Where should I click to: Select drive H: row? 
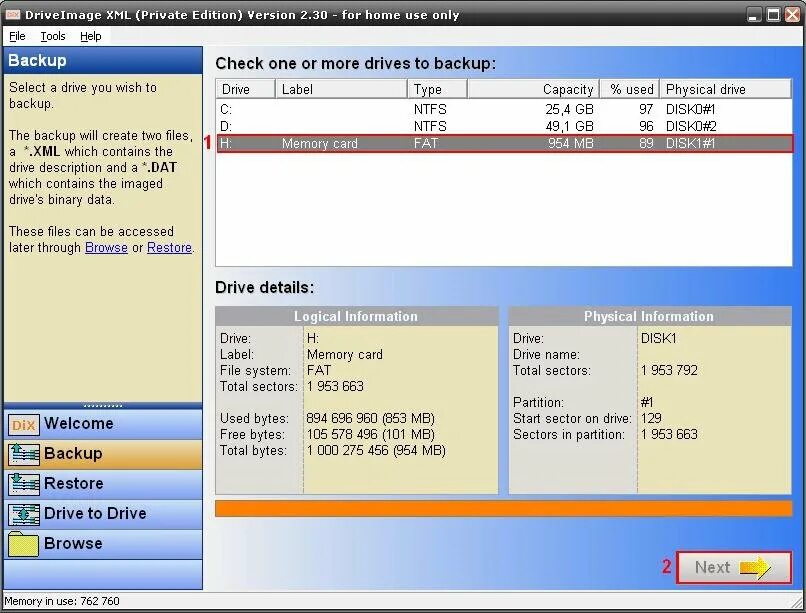(505, 143)
